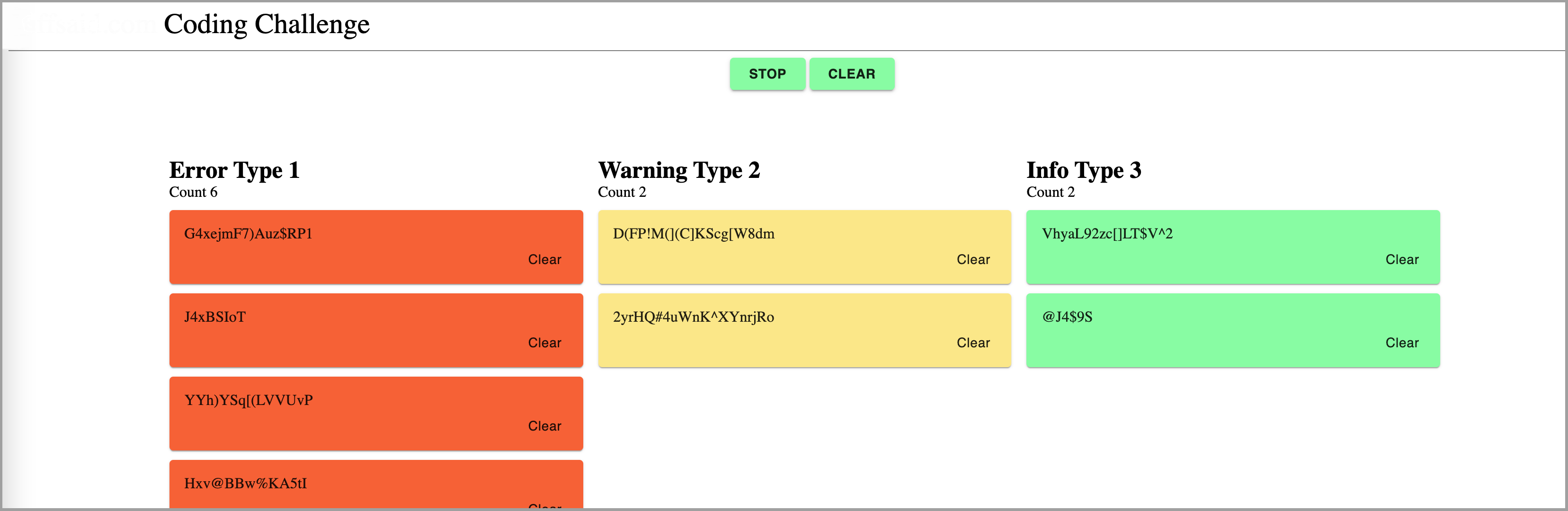Clear the 2yrHQ#4uWnK^XYnrjRo warning message
Image resolution: width=1568 pixels, height=511 pixels.
pyautogui.click(x=973, y=343)
